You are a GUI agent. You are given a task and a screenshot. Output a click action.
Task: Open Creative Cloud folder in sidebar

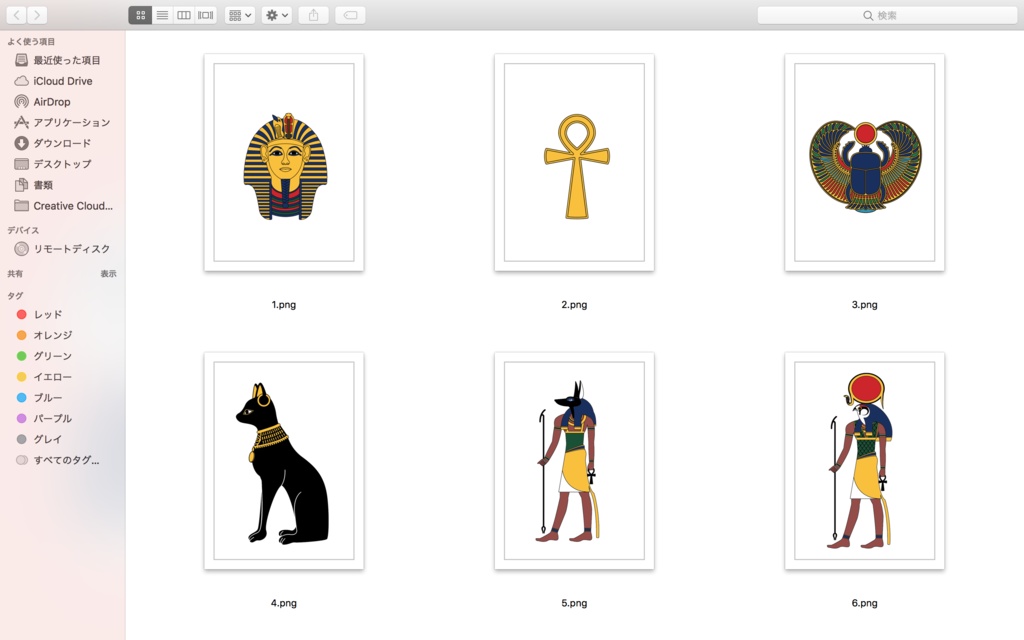(x=63, y=206)
